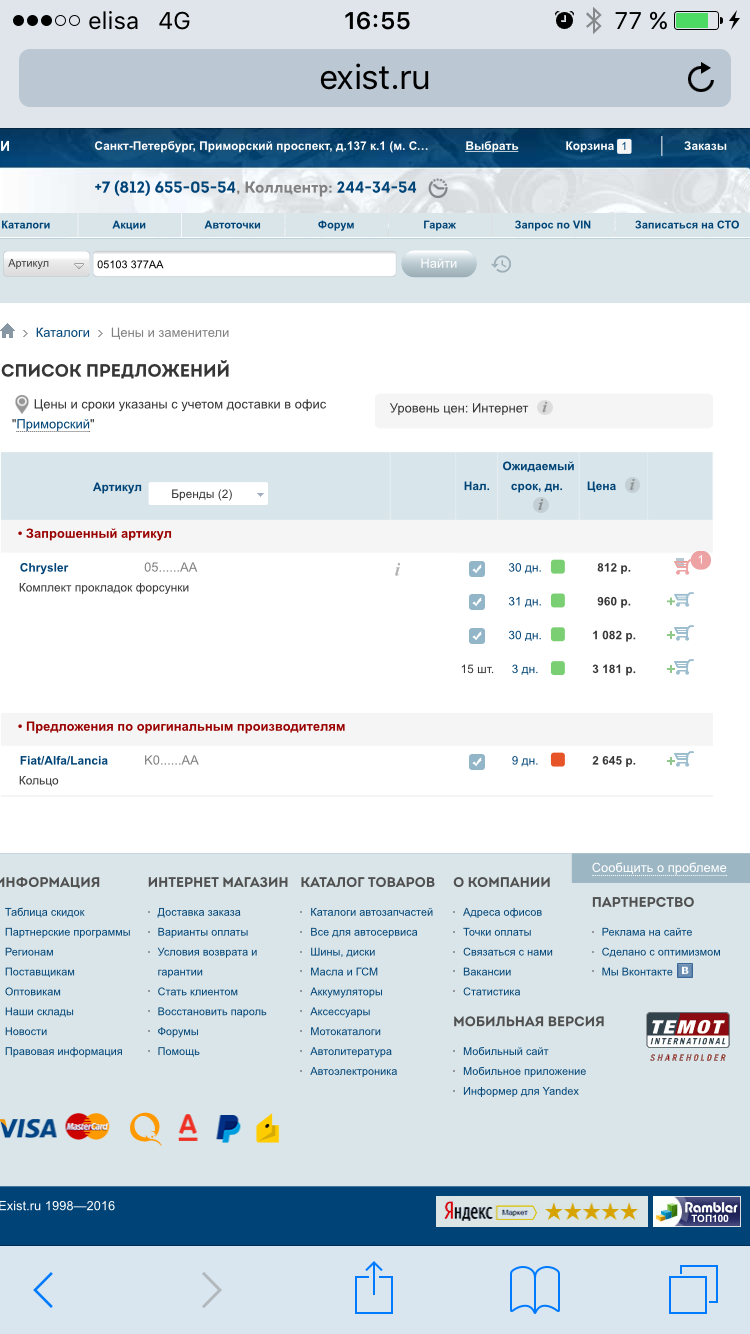Open Таблица скидок footer link
Viewport: 750px width, 1334px height.
point(45,912)
